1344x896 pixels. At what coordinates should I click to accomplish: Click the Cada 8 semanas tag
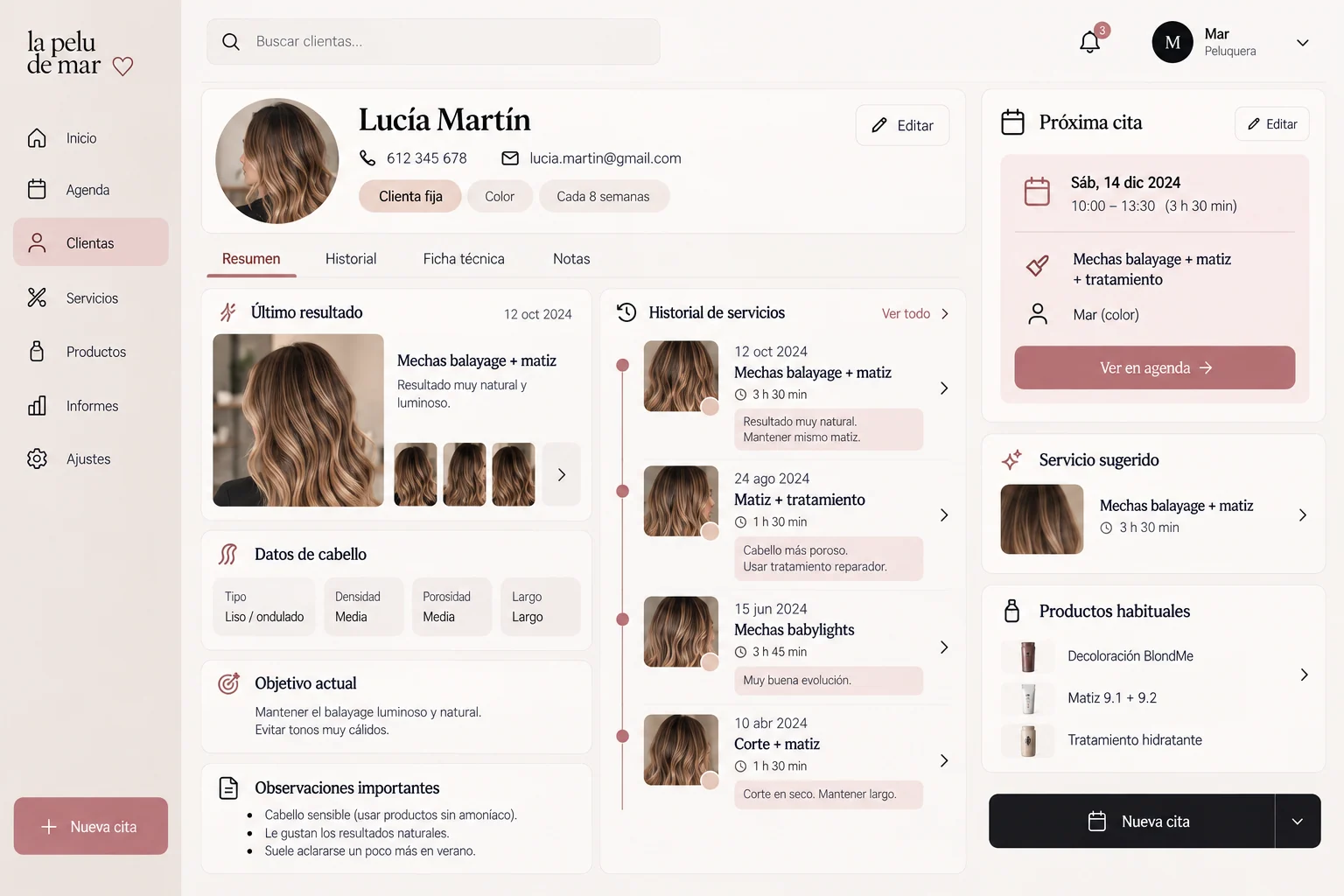(x=604, y=196)
